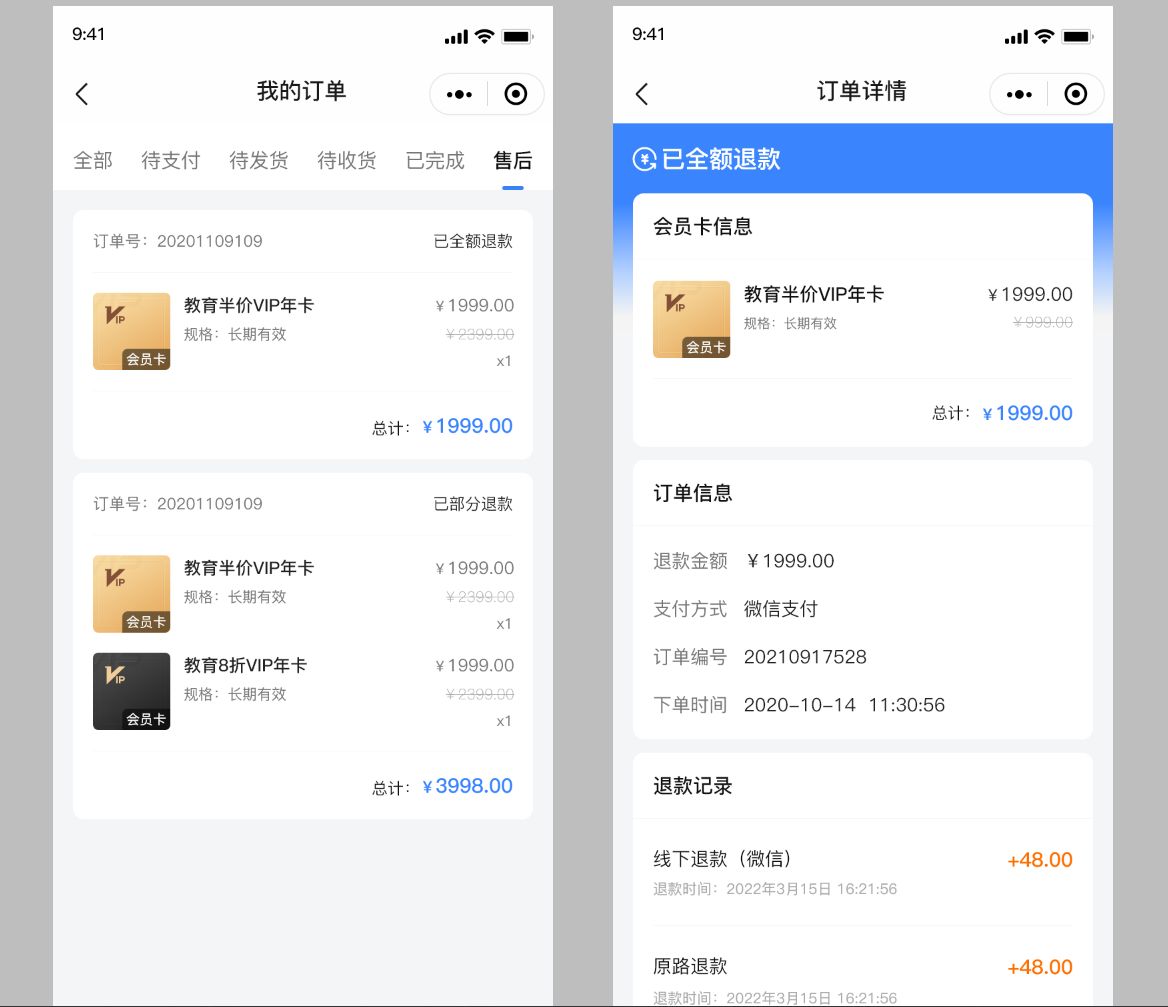
Task: Tap circular close target icon on 我的订单
Action: point(516,94)
